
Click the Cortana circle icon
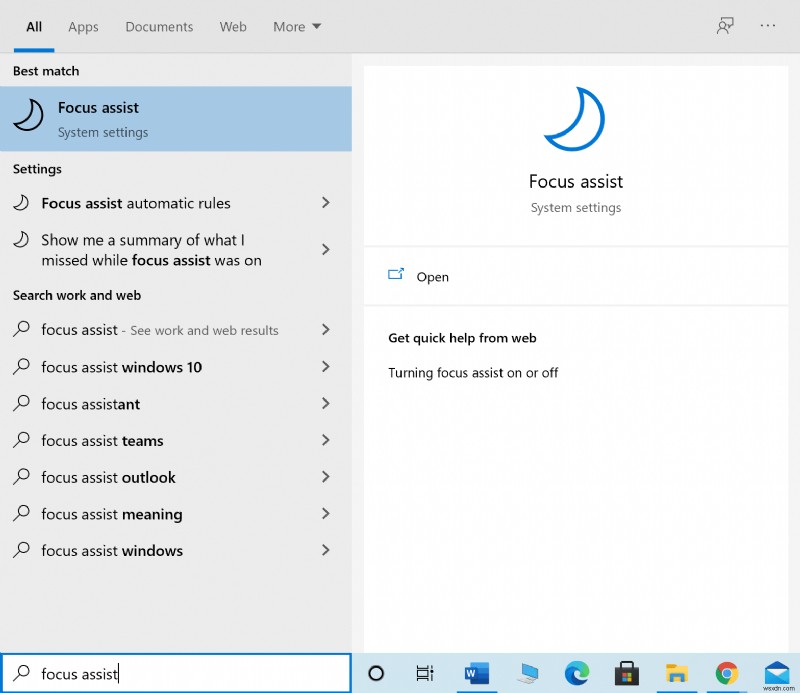tap(376, 673)
